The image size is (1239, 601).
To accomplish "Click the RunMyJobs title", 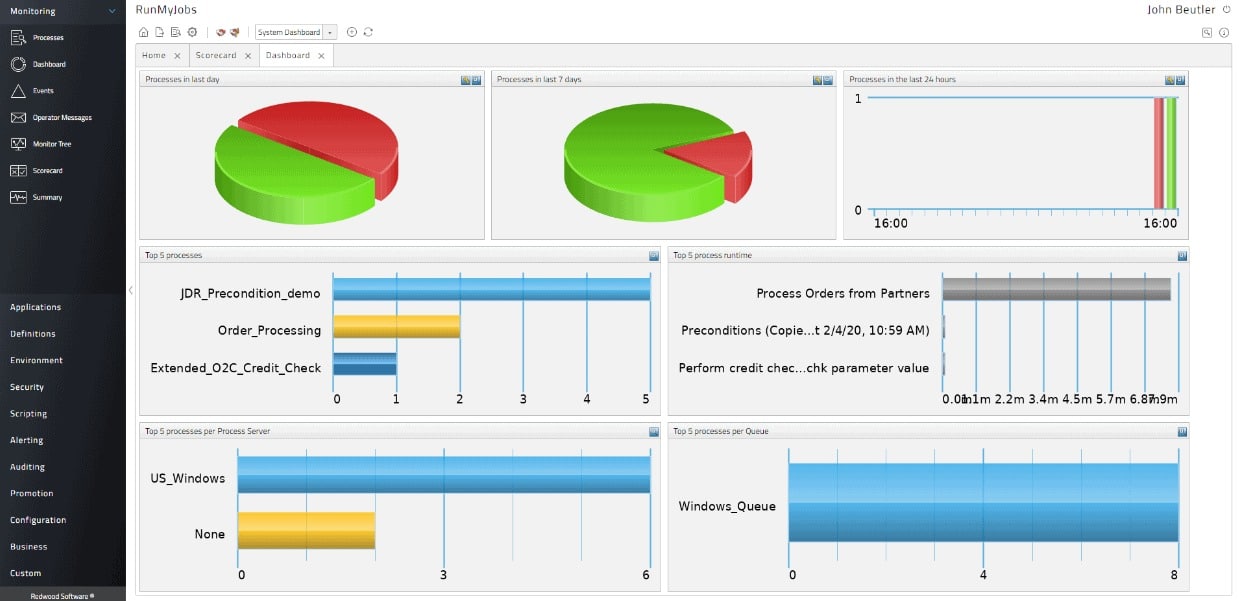I will (167, 10).
